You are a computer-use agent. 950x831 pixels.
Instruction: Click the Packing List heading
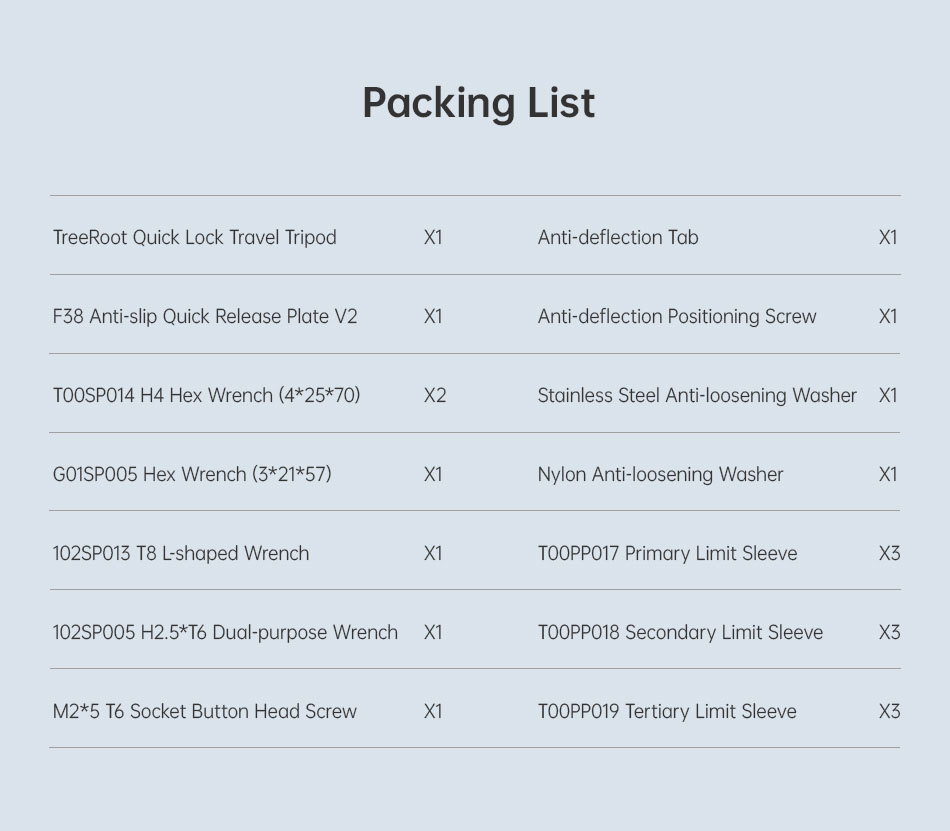[478, 103]
